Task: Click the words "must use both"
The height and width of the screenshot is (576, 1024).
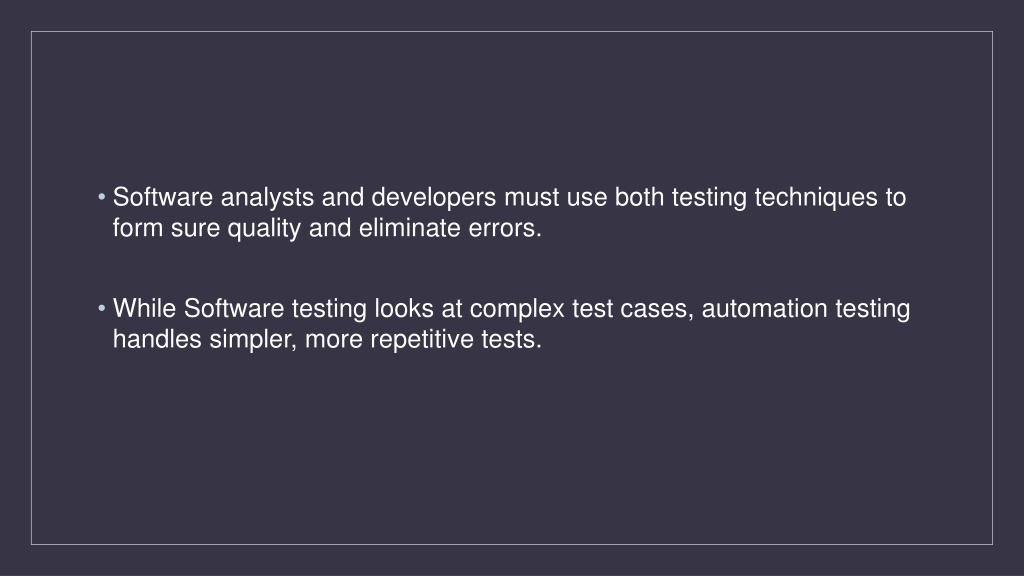Action: [584, 197]
